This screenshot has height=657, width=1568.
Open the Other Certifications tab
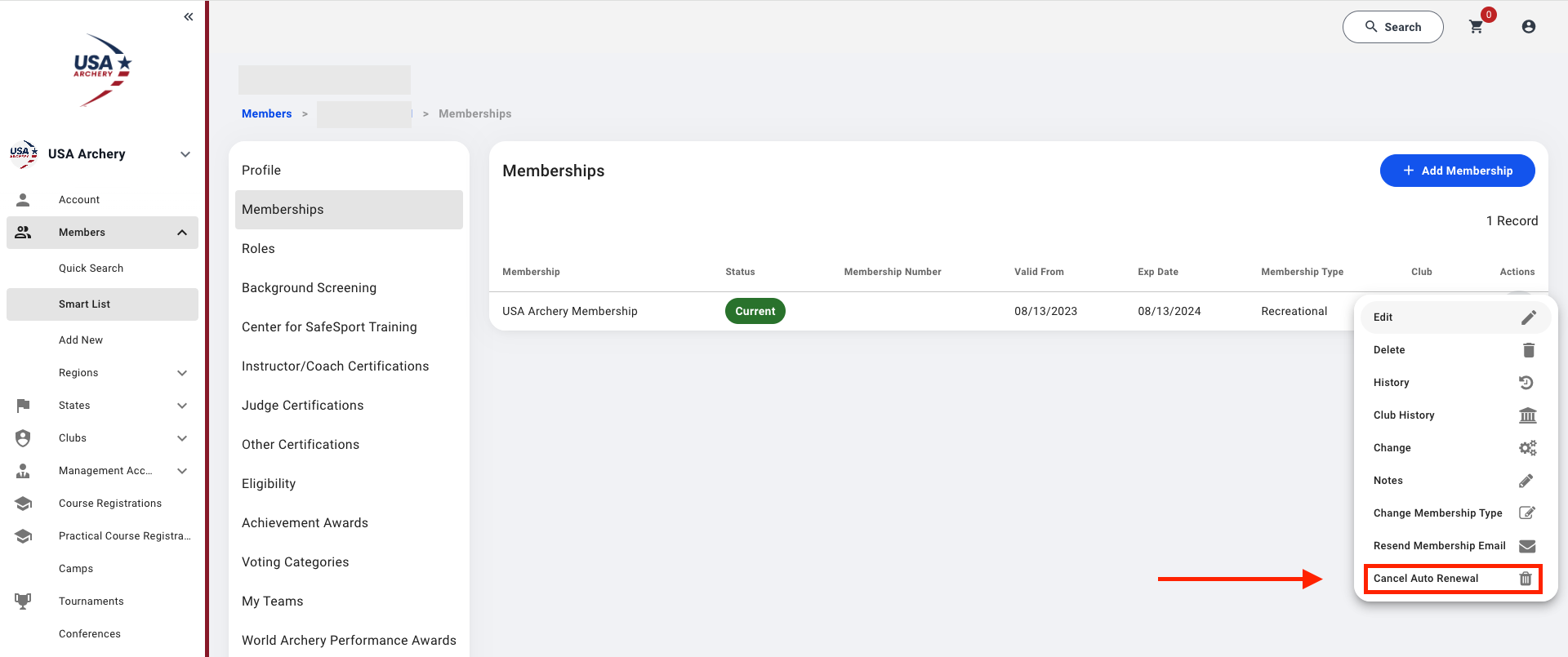coord(349,445)
